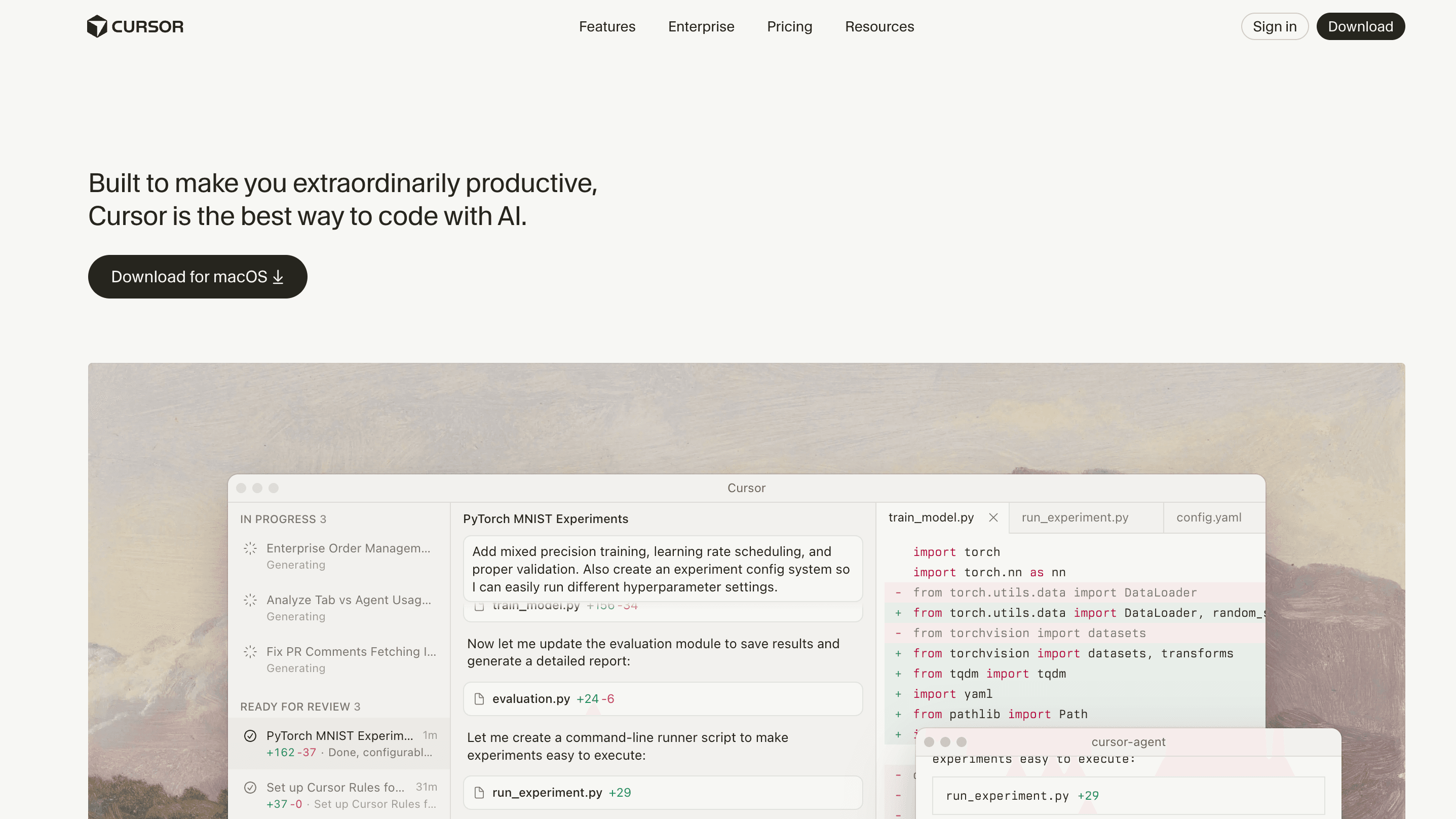Screen dimensions: 1456x819
Task: Click the evaluation.py file icon
Action: click(479, 699)
